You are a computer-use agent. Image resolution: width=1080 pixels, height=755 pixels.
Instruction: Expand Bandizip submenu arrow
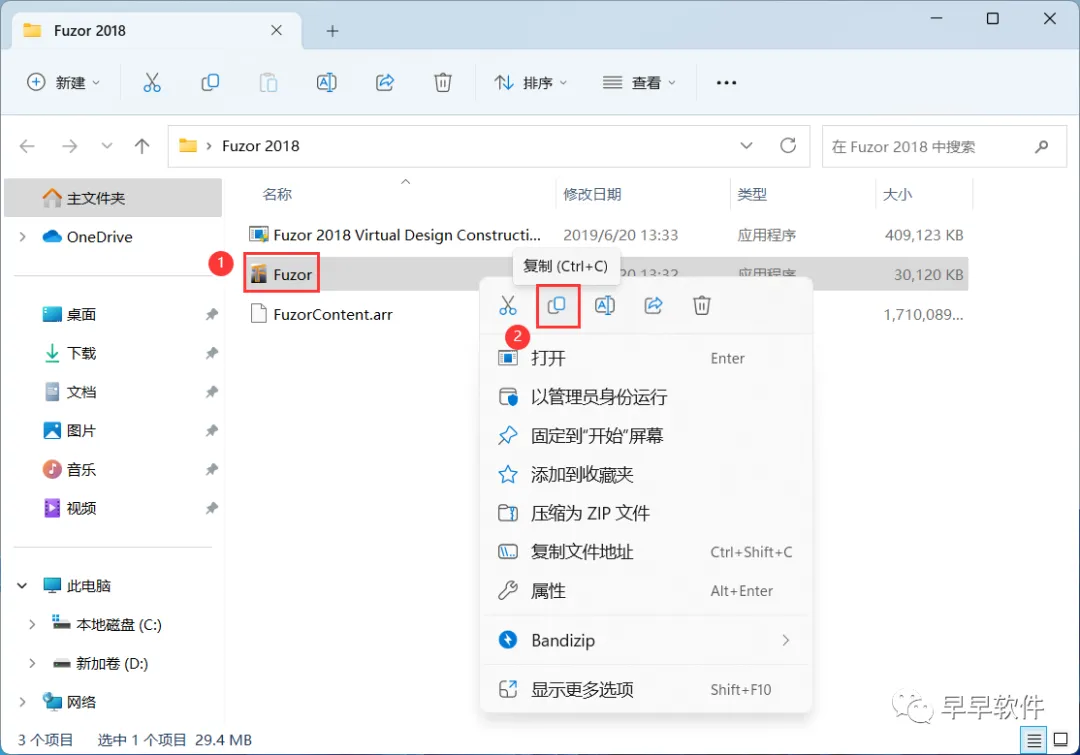coord(786,640)
